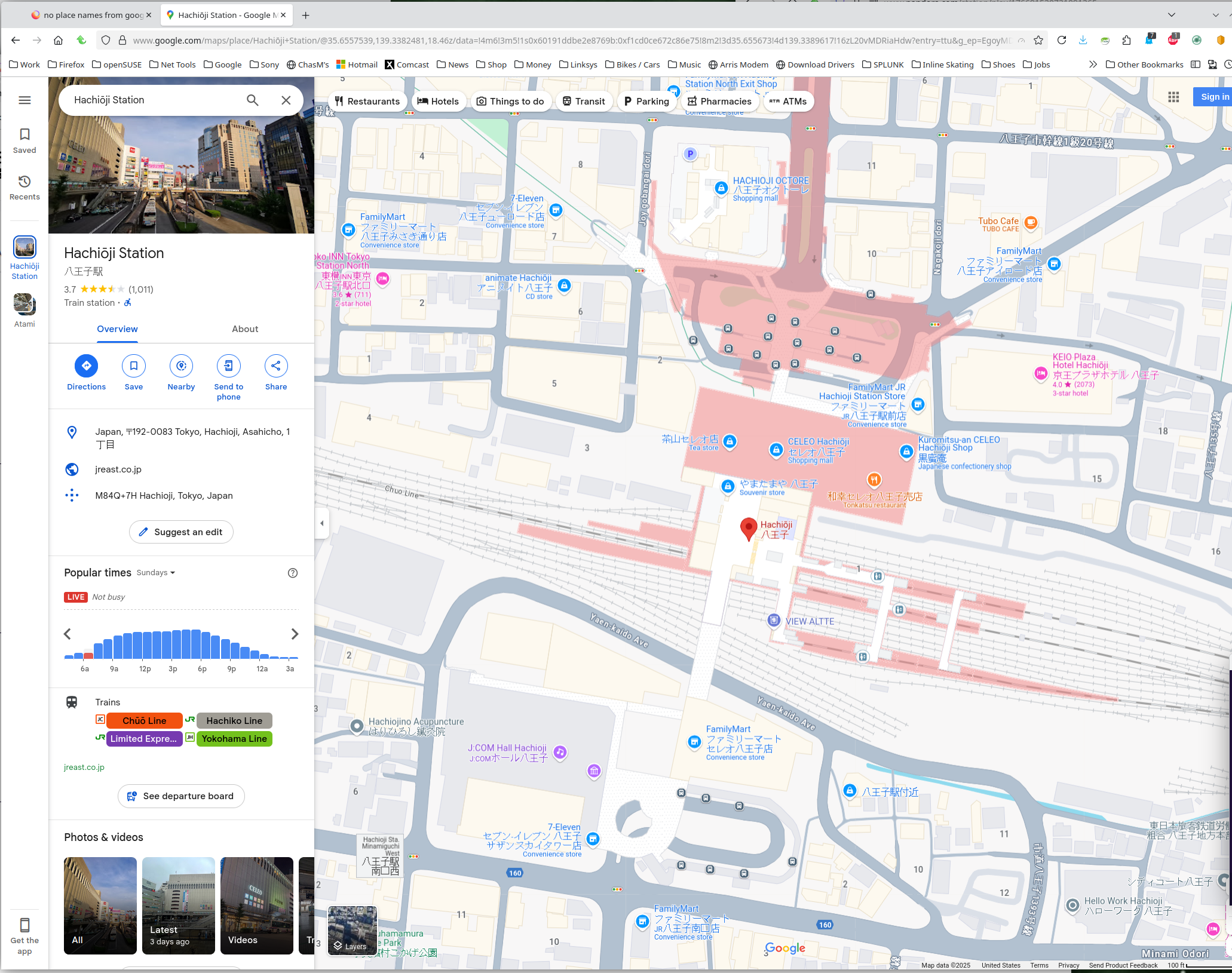The width and height of the screenshot is (1232, 973).
Task: Select Hachiōji Station recent shortcut
Action: tap(24, 258)
